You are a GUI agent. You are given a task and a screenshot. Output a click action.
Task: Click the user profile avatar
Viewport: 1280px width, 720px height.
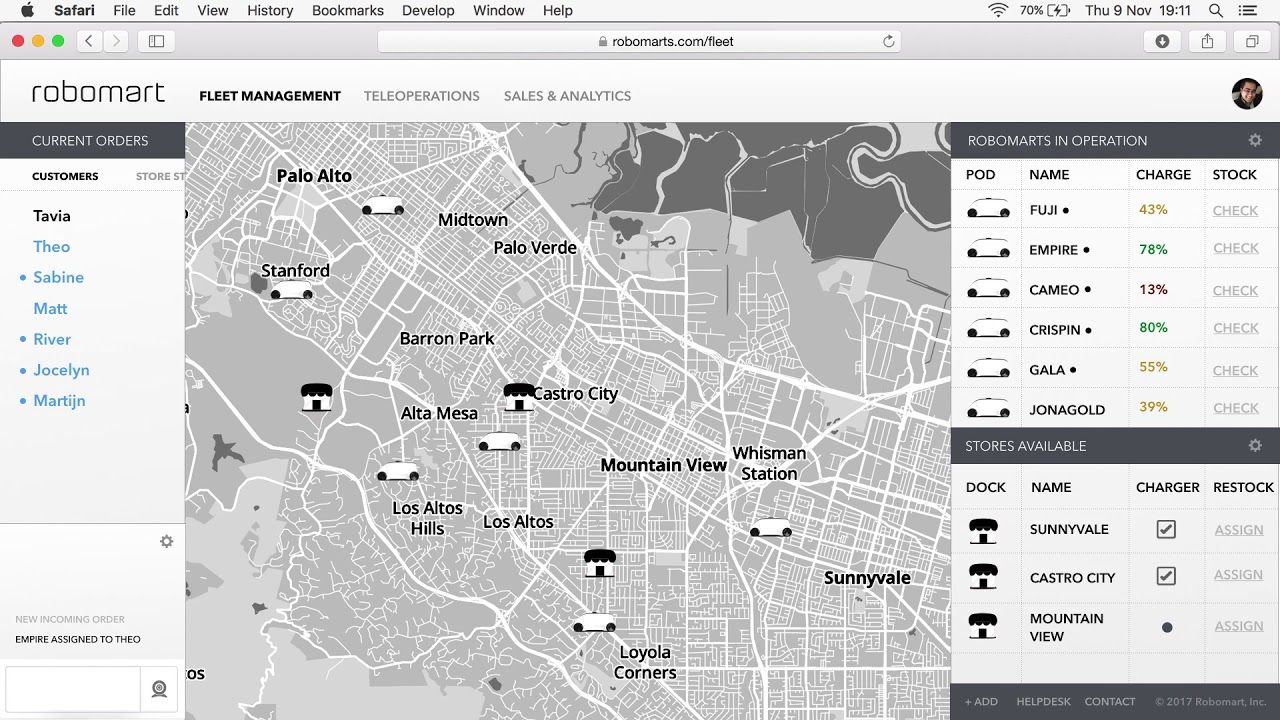point(1246,94)
